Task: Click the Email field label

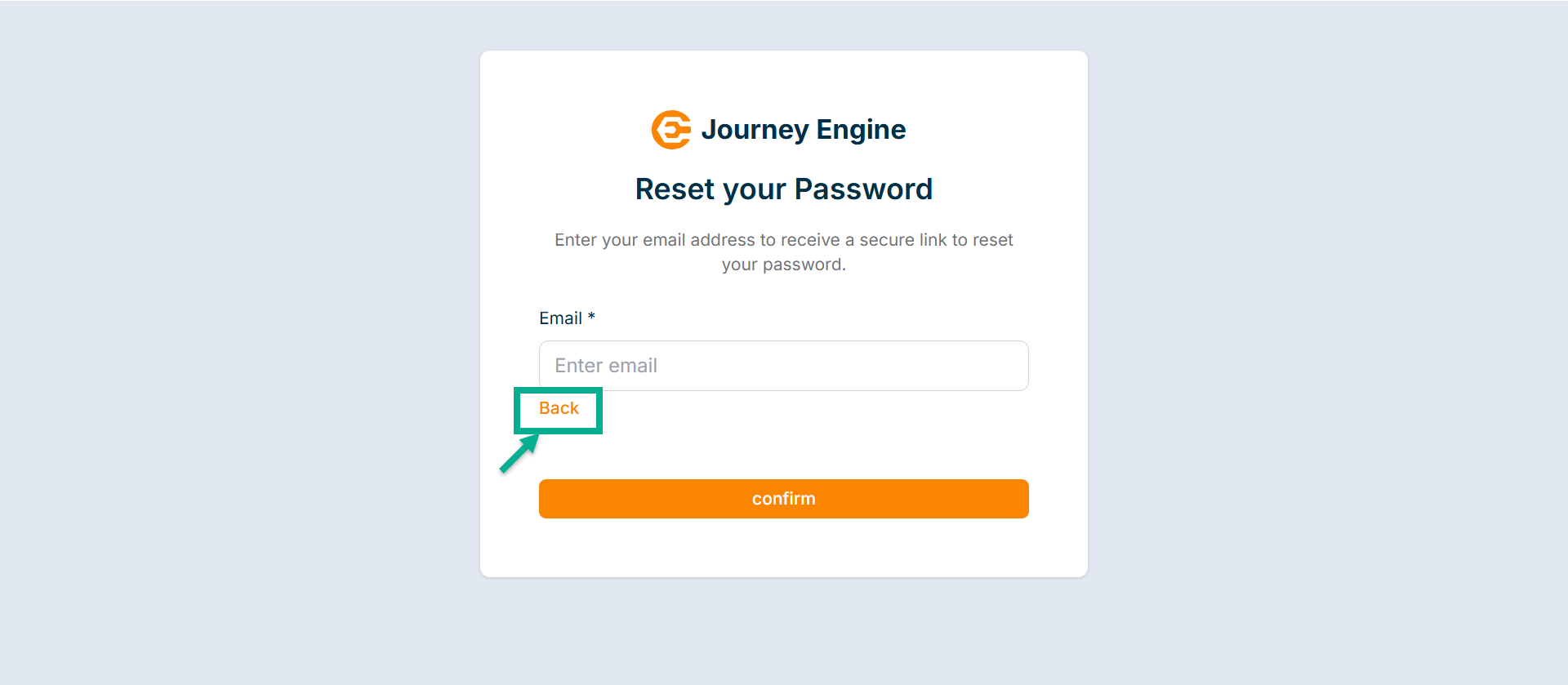Action: [560, 318]
